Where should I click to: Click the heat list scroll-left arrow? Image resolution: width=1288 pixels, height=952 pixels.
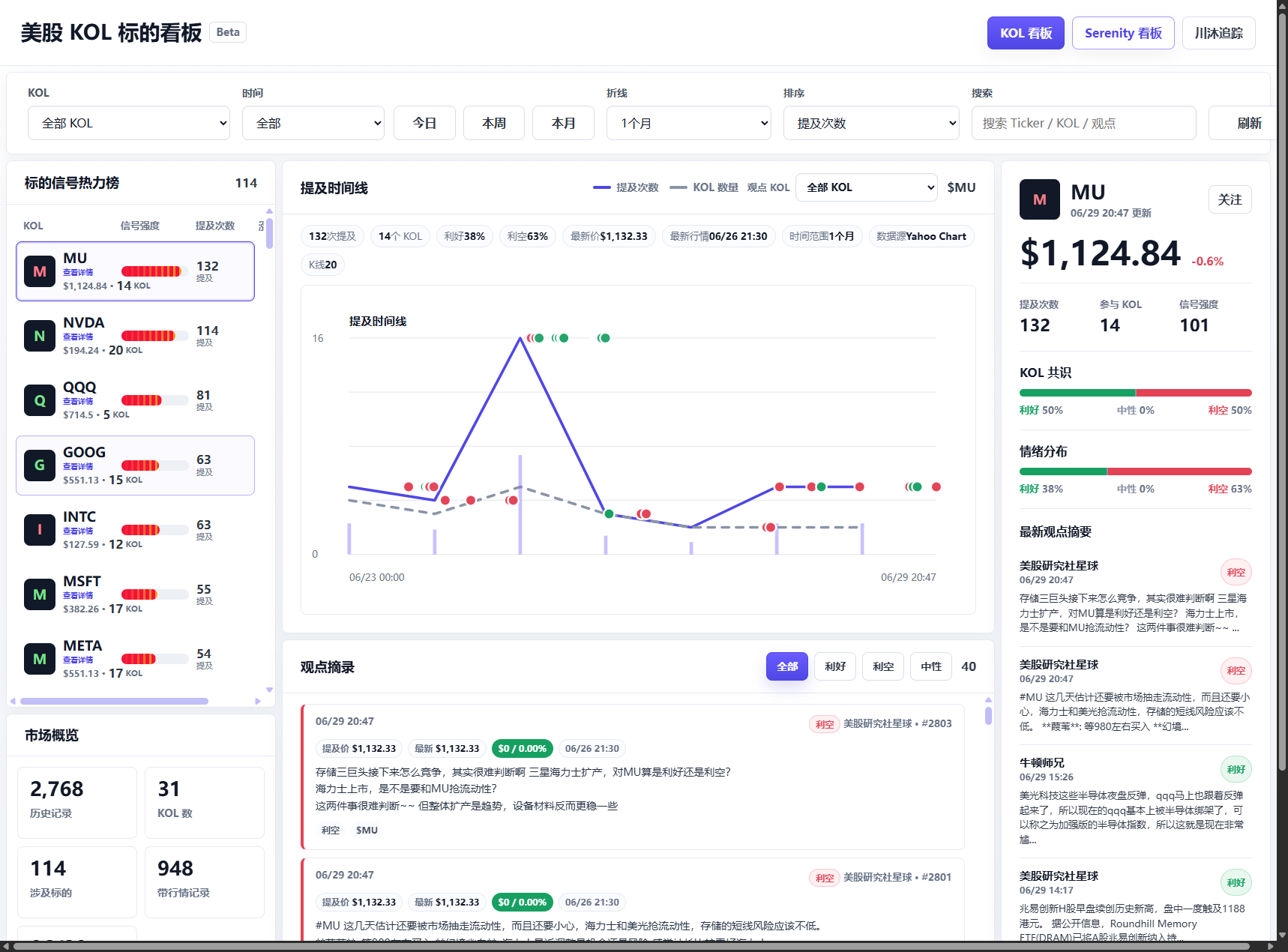tap(13, 702)
